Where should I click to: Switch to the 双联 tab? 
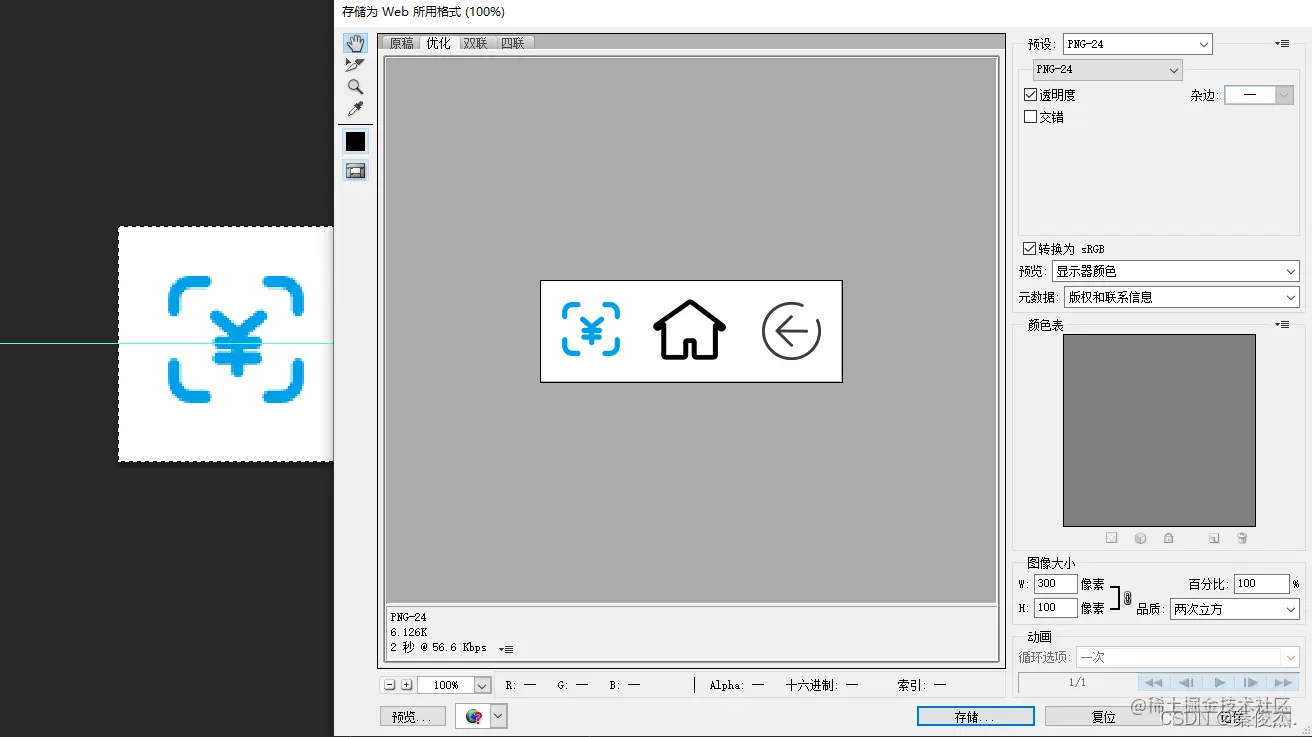[476, 43]
